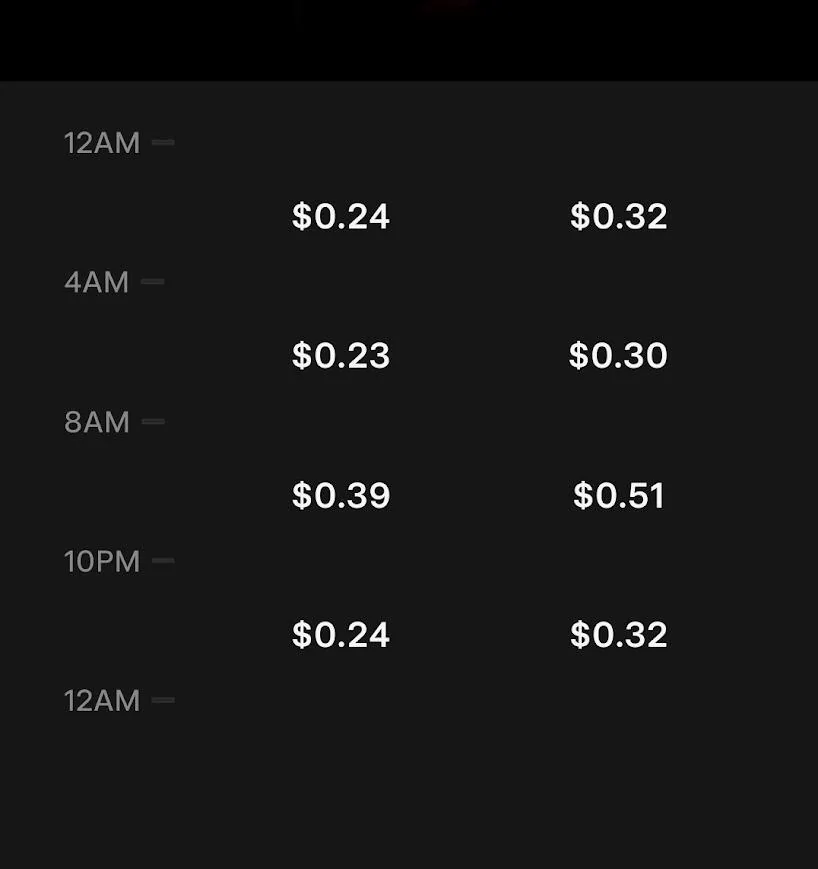Click the $0.23 rate after 4AM

coord(340,356)
